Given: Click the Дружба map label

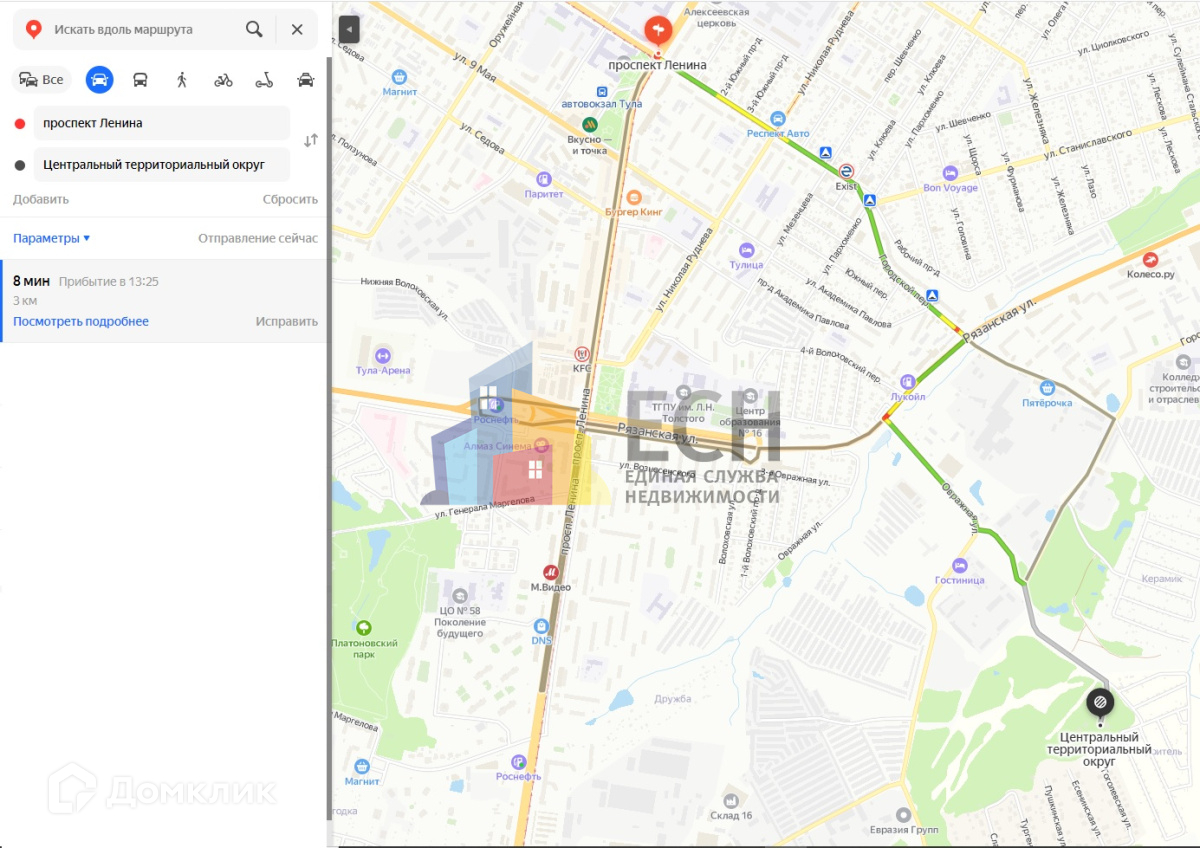Looking at the screenshot, I should (x=673, y=698).
